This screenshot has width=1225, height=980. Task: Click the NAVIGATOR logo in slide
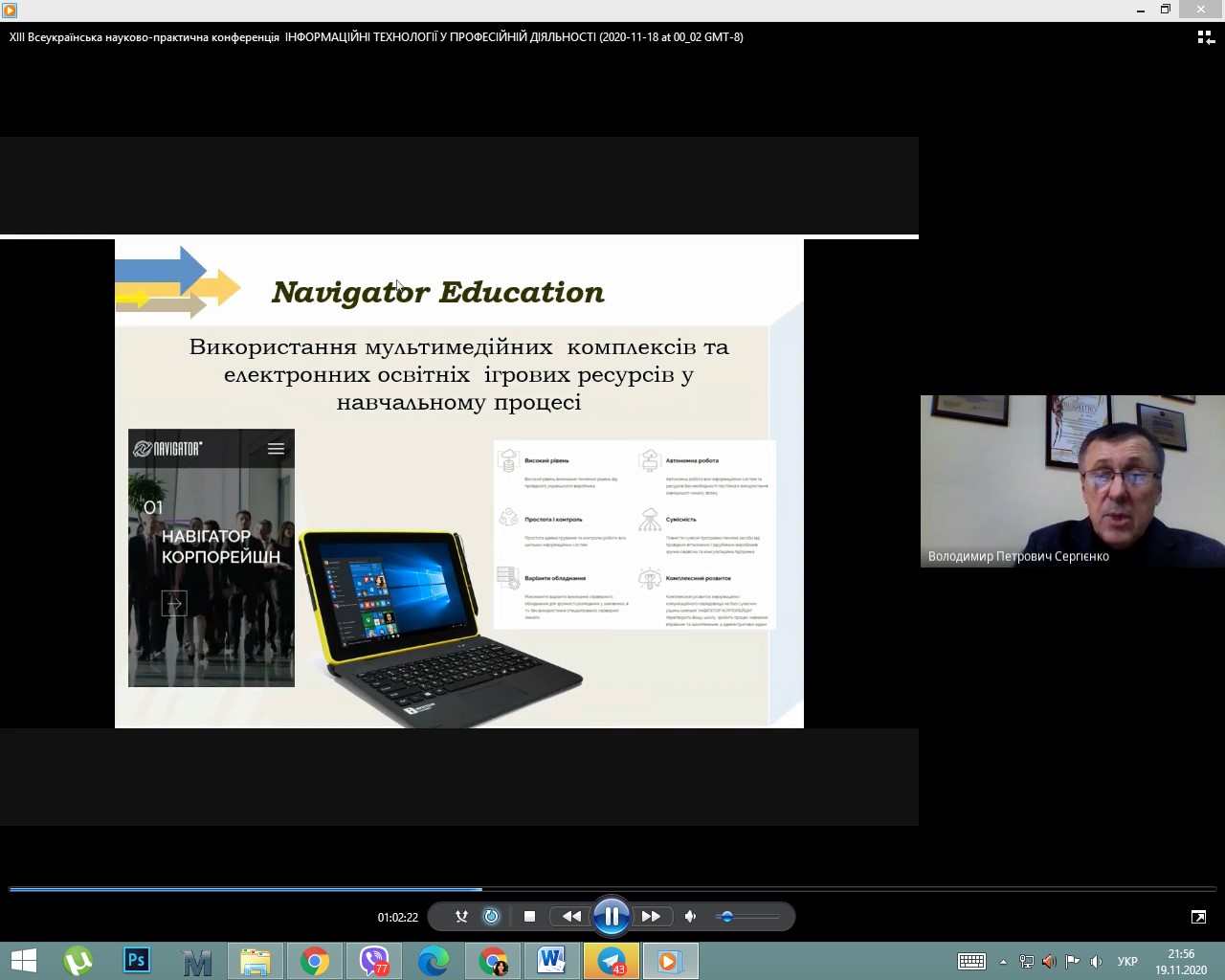click(167, 448)
